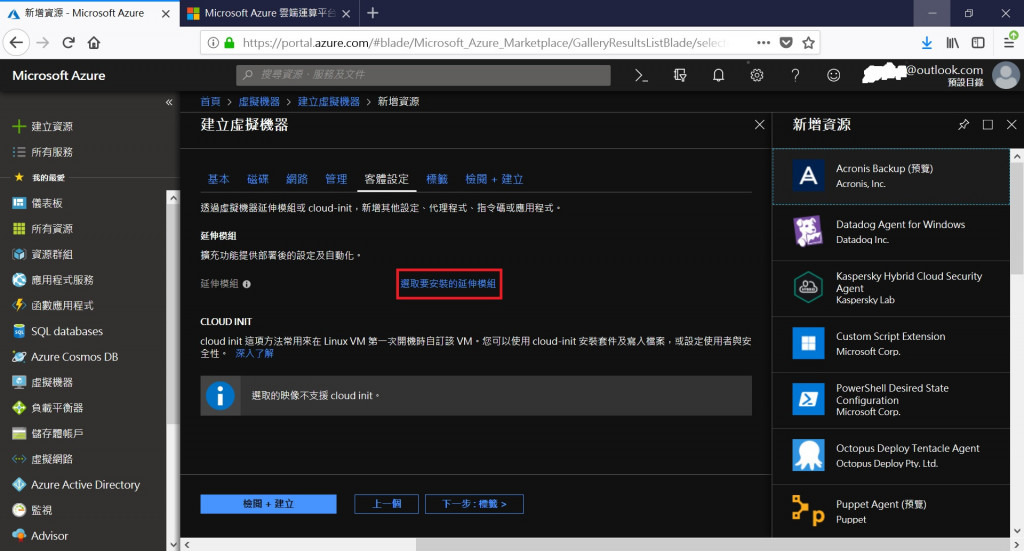
Task: Select Octopus Deploy Tentacle Agent
Action: pyautogui.click(x=891, y=456)
